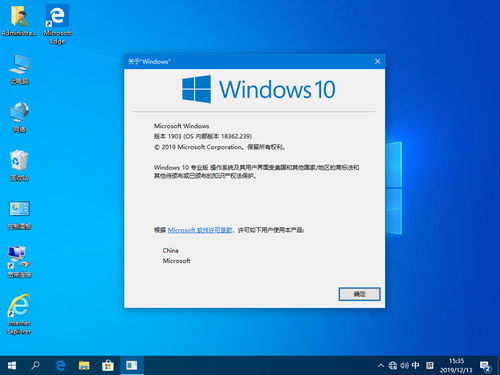Open the Administrator folder desktop icon
This screenshot has width=500, height=375.
coord(19,21)
